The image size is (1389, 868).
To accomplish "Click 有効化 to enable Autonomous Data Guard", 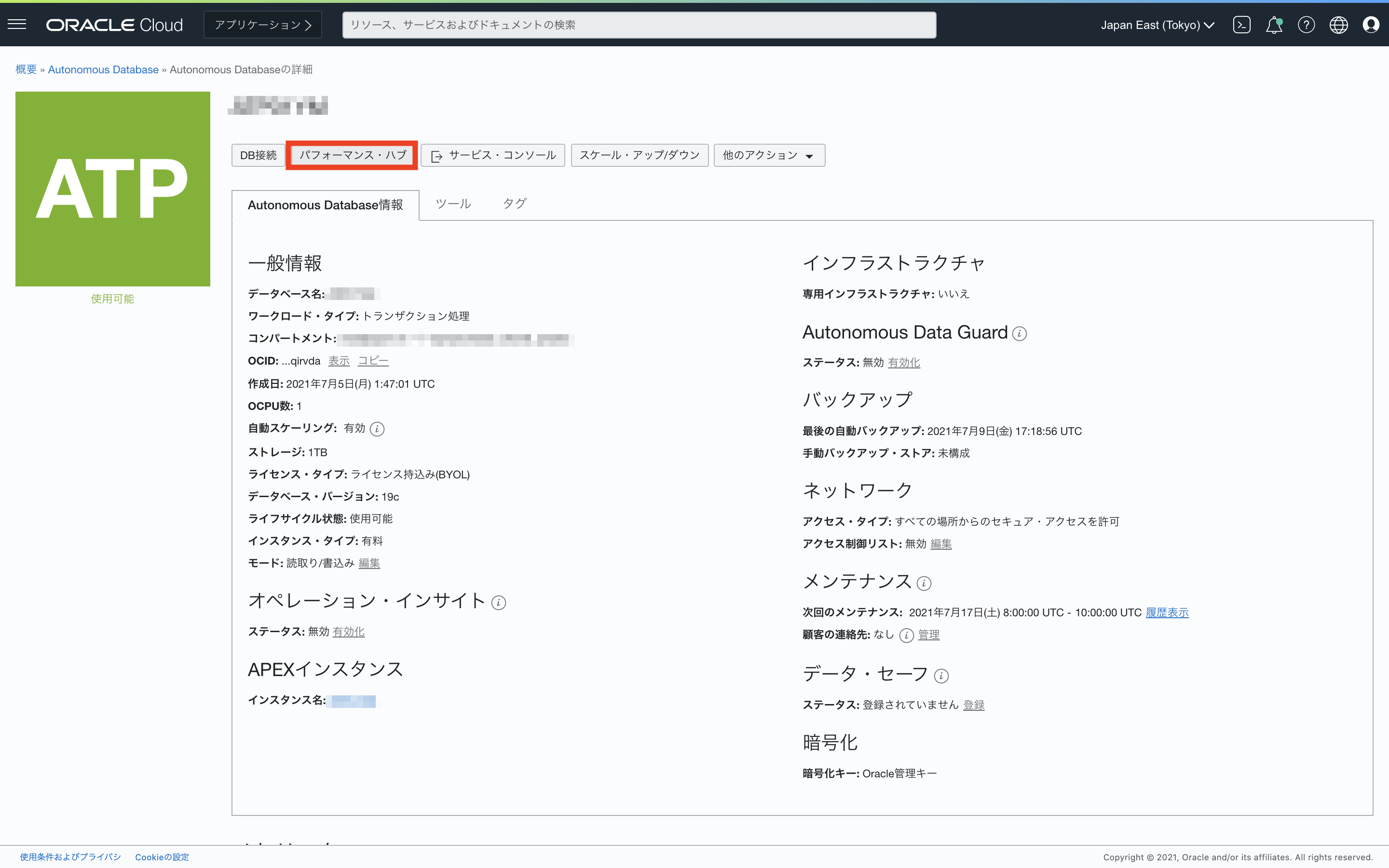I will click(903, 362).
